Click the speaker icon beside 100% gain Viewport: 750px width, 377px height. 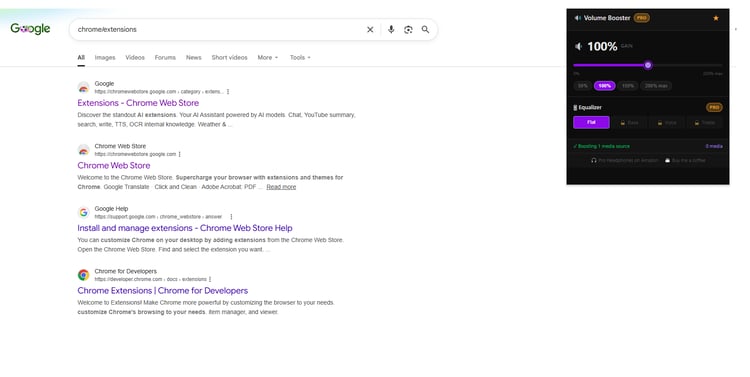(x=578, y=46)
